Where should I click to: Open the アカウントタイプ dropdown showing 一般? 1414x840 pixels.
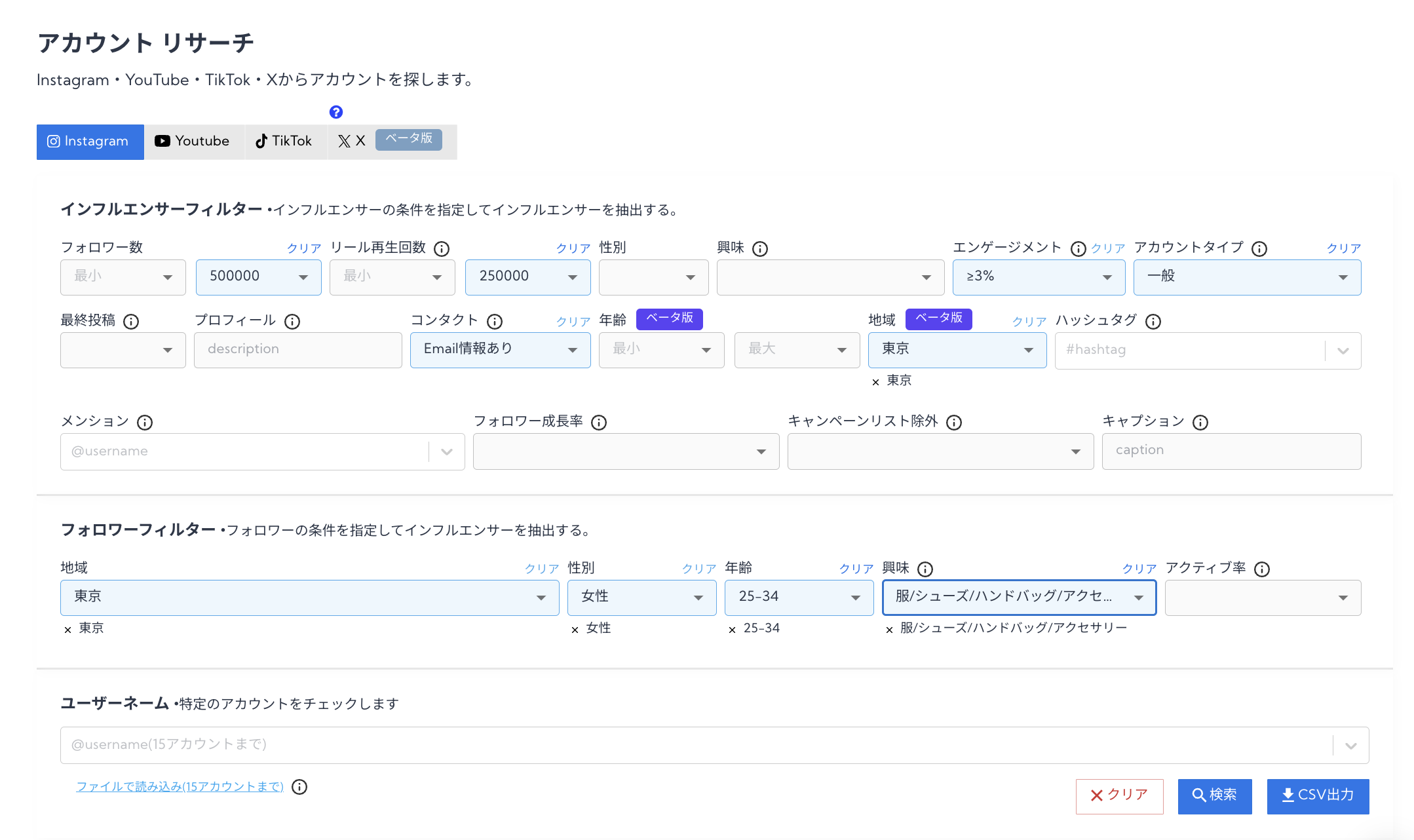pos(1246,277)
